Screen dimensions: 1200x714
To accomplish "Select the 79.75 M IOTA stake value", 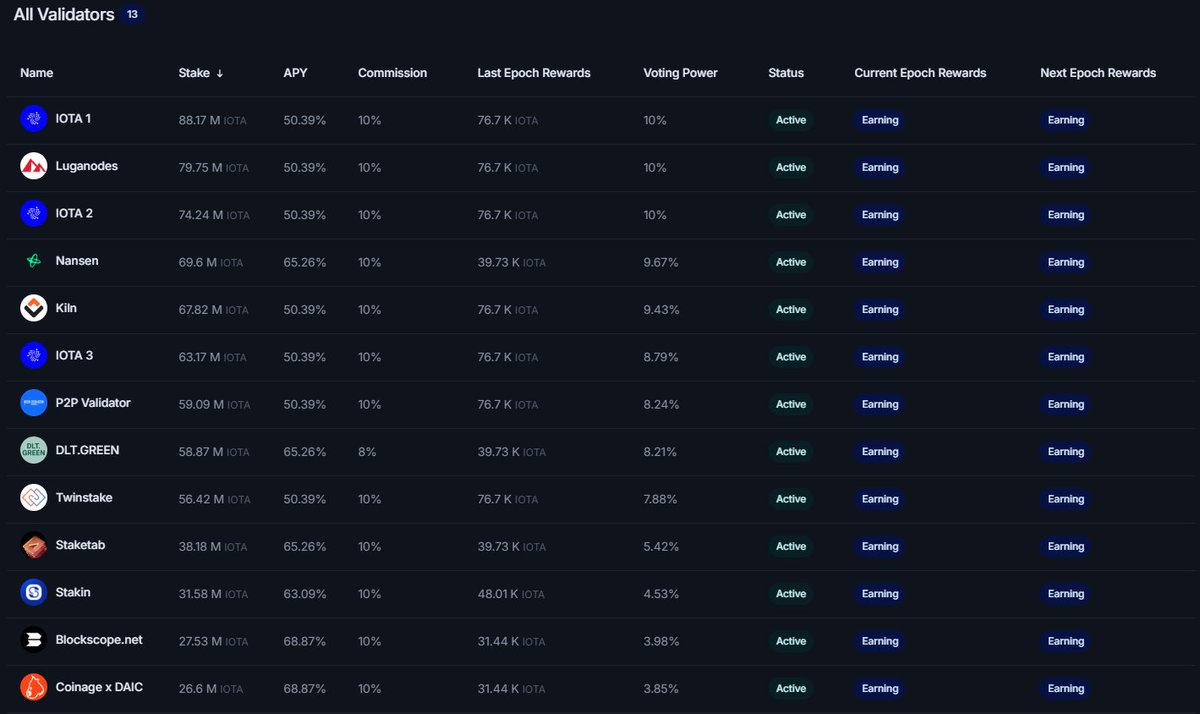I will pyautogui.click(x=214, y=168).
